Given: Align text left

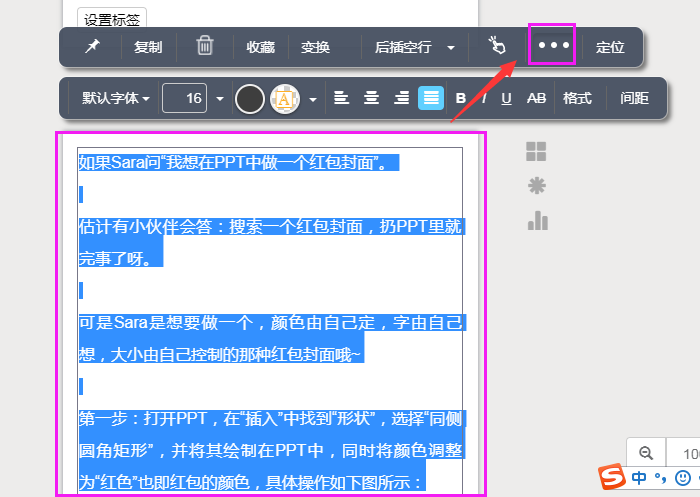Looking at the screenshot, I should (342, 98).
